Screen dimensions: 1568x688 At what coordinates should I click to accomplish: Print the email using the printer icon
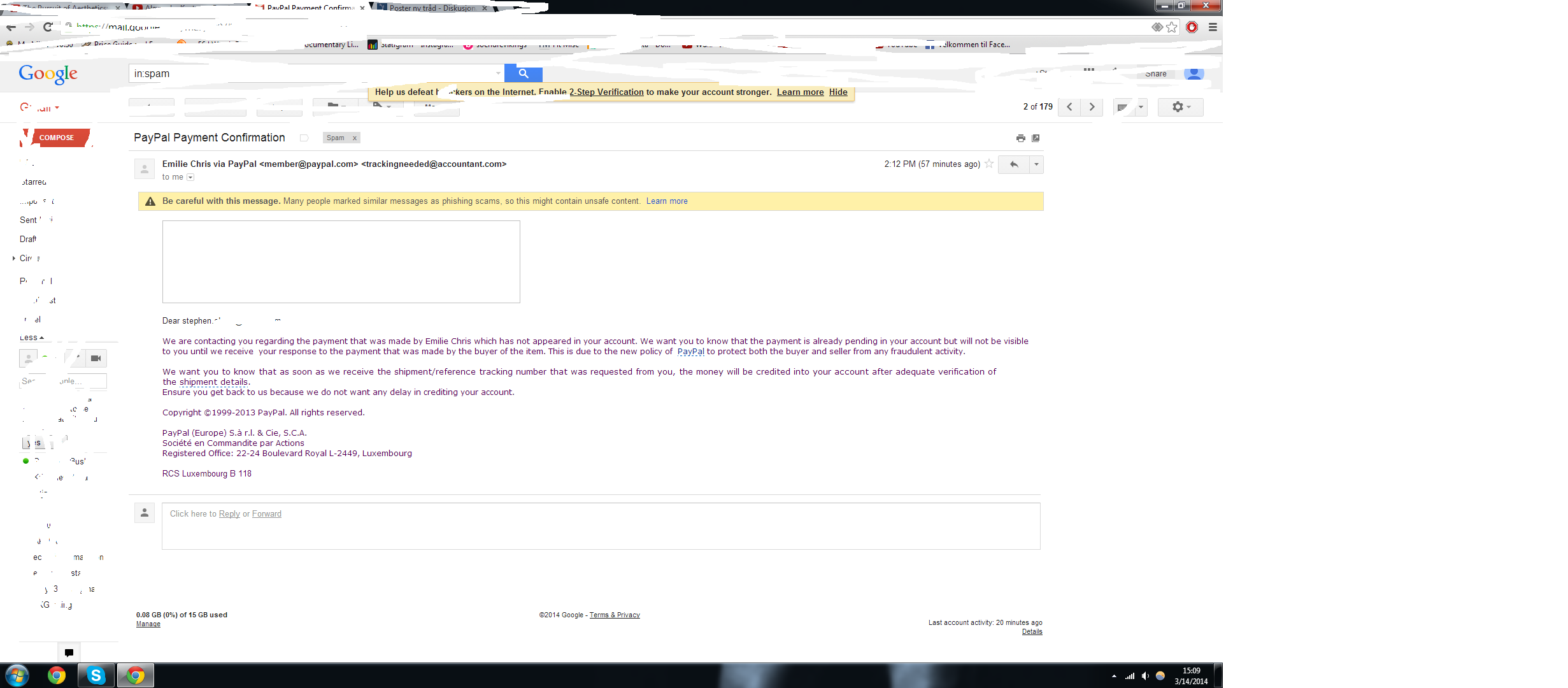point(1021,138)
